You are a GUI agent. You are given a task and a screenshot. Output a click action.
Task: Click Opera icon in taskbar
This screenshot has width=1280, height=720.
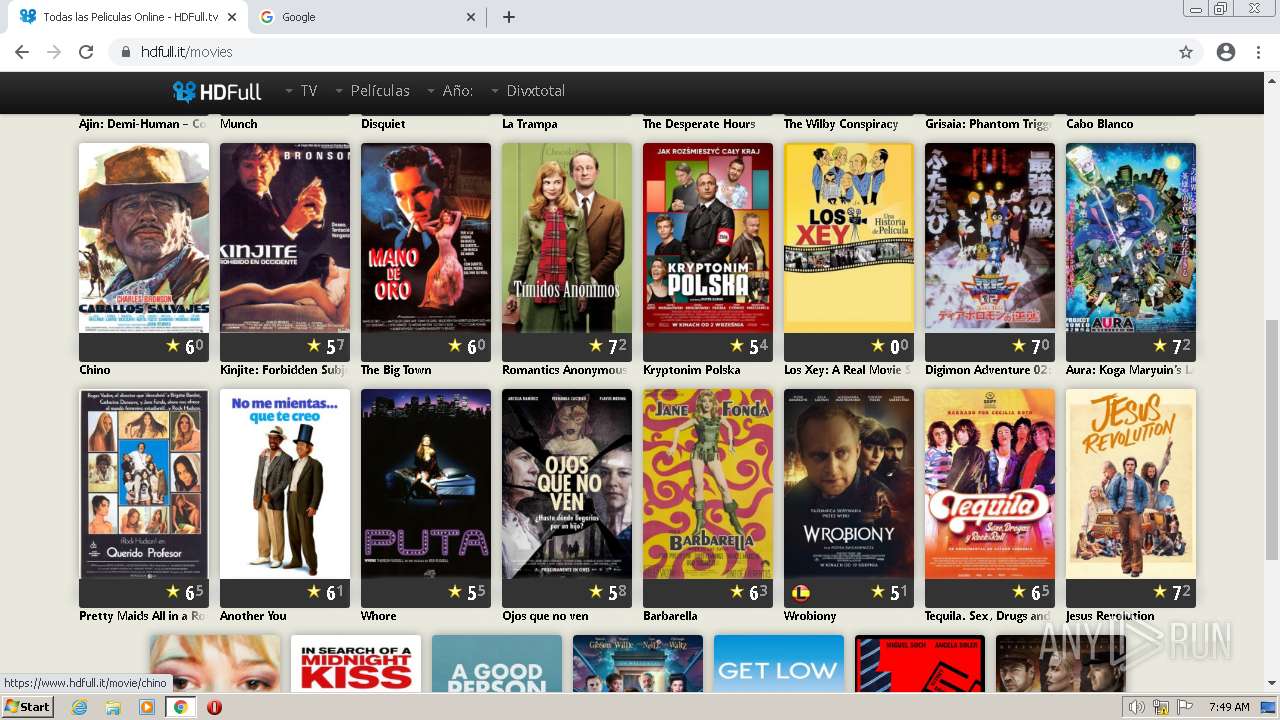(x=214, y=707)
